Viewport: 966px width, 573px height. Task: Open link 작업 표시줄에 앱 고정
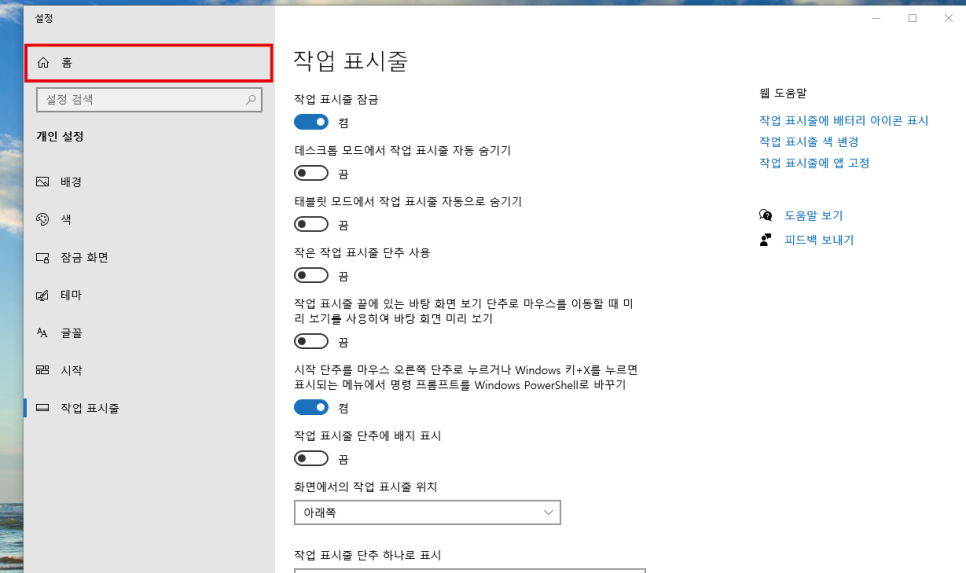tap(814, 163)
